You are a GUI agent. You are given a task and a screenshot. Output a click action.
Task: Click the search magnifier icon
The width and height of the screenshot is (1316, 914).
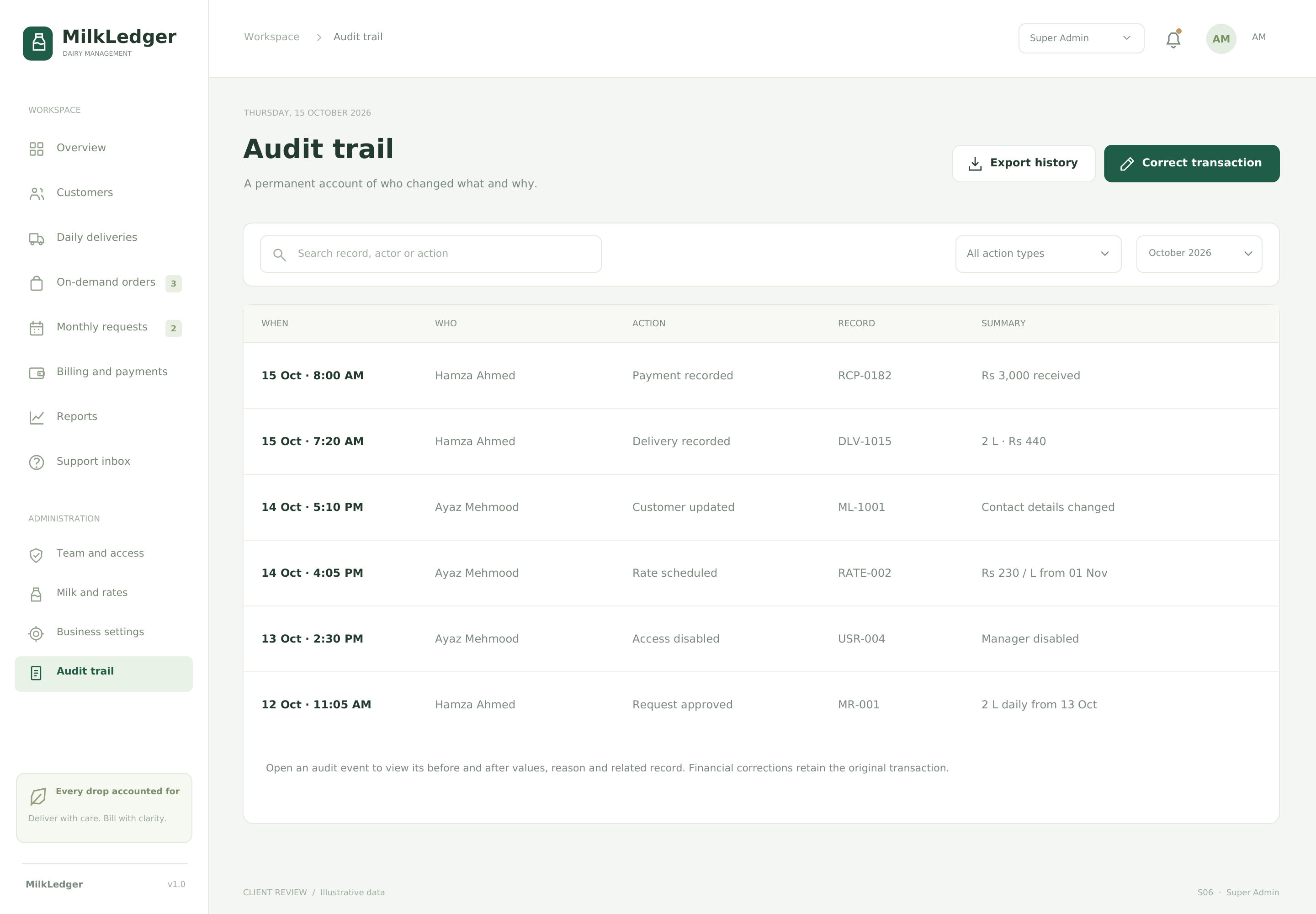[280, 254]
